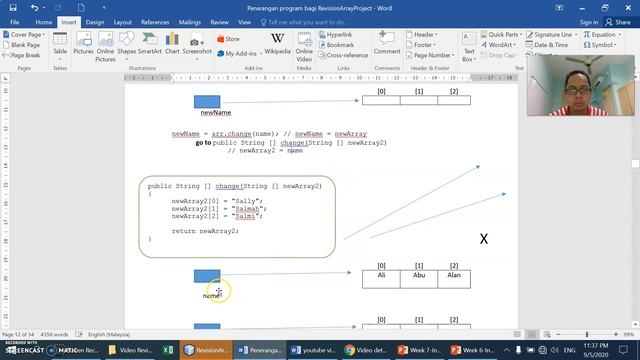Insert a Cross-reference
The width and height of the screenshot is (640, 360).
coord(343,55)
